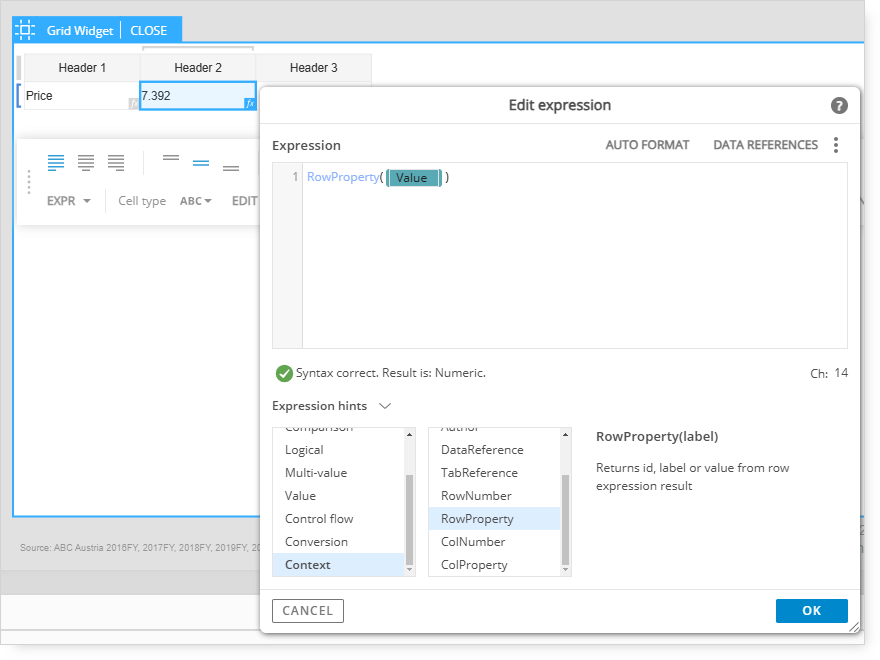This screenshot has height=660, width=880.
Task: Click the category list scroll up arrow
Action: (x=410, y=434)
